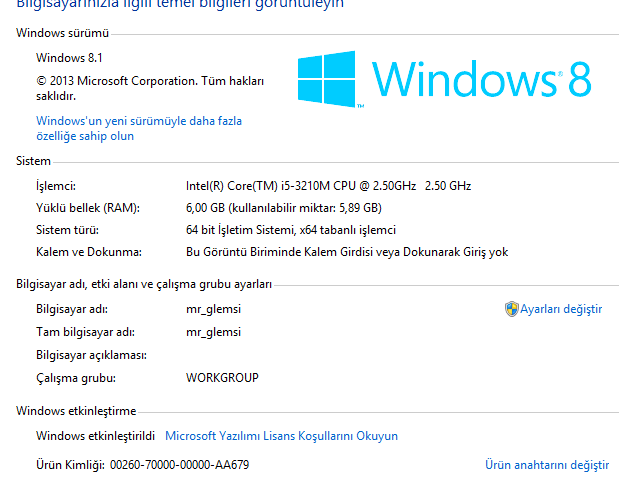Click the shield icon beside Ayarları değiştir
The height and width of the screenshot is (486, 624).
(511, 309)
